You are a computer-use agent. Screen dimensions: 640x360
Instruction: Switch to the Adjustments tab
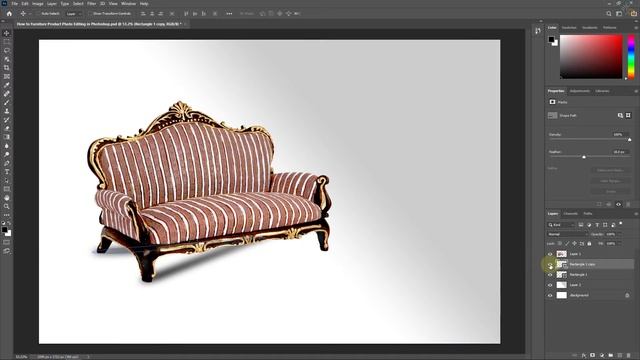(580, 91)
